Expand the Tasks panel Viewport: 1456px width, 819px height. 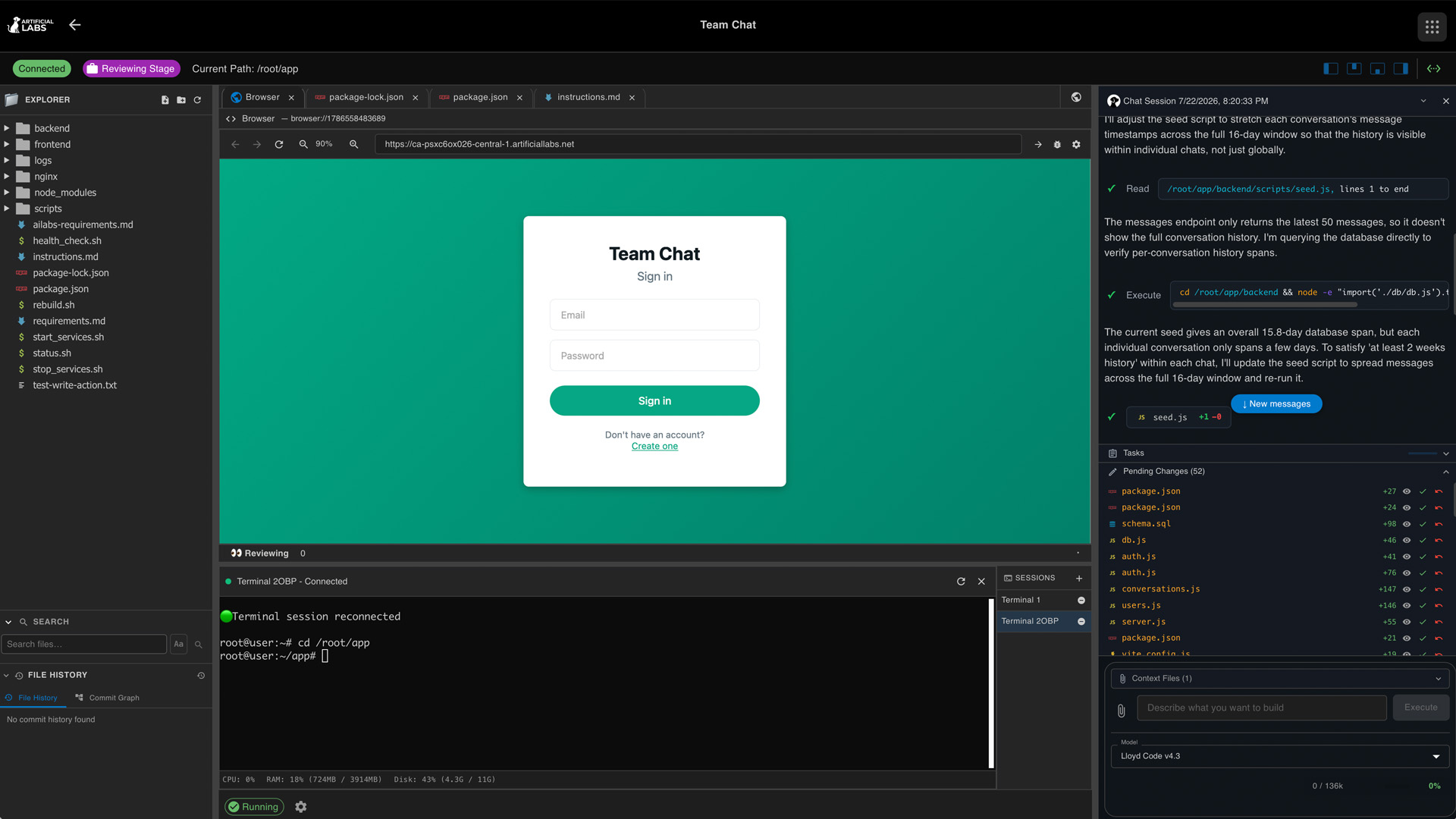pos(1445,453)
